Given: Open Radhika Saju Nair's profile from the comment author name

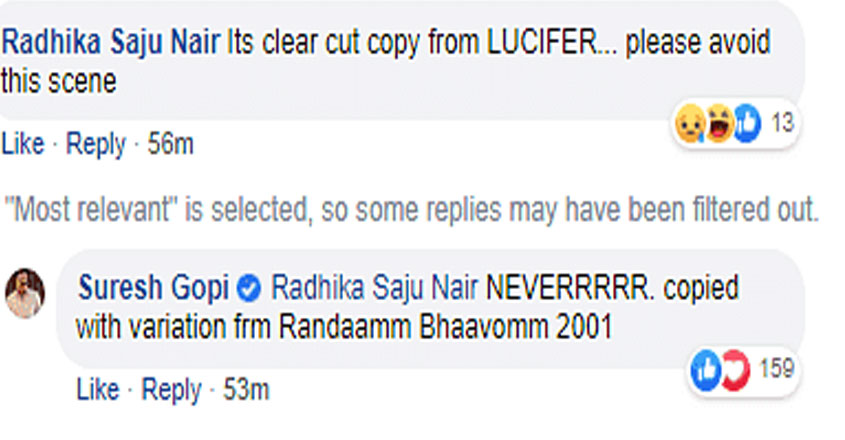Looking at the screenshot, I should tap(111, 42).
